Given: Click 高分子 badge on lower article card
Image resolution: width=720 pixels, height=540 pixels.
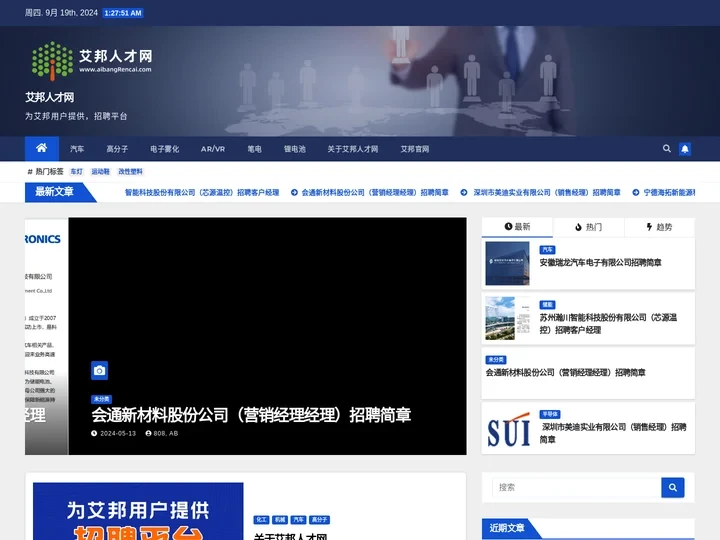Looking at the screenshot, I should tap(319, 520).
